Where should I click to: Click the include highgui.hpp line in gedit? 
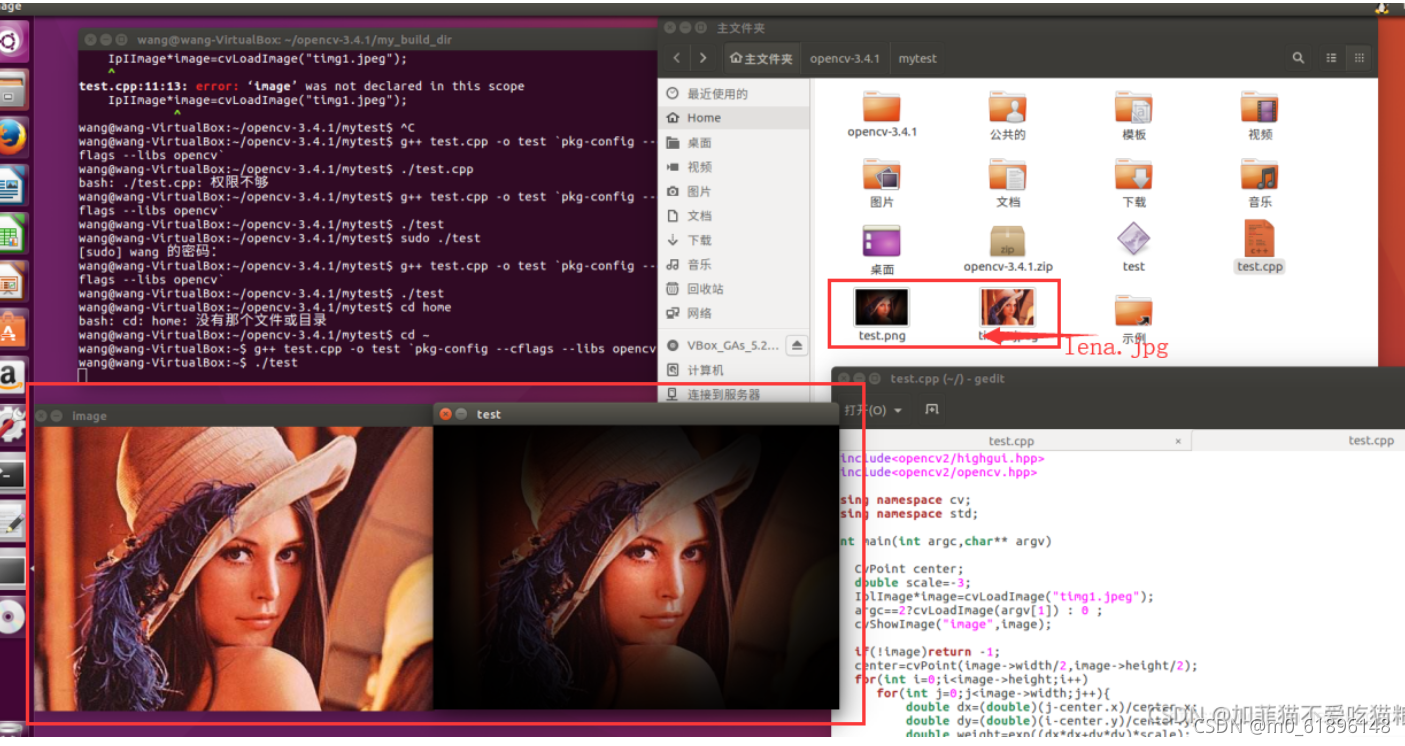pyautogui.click(x=941, y=458)
